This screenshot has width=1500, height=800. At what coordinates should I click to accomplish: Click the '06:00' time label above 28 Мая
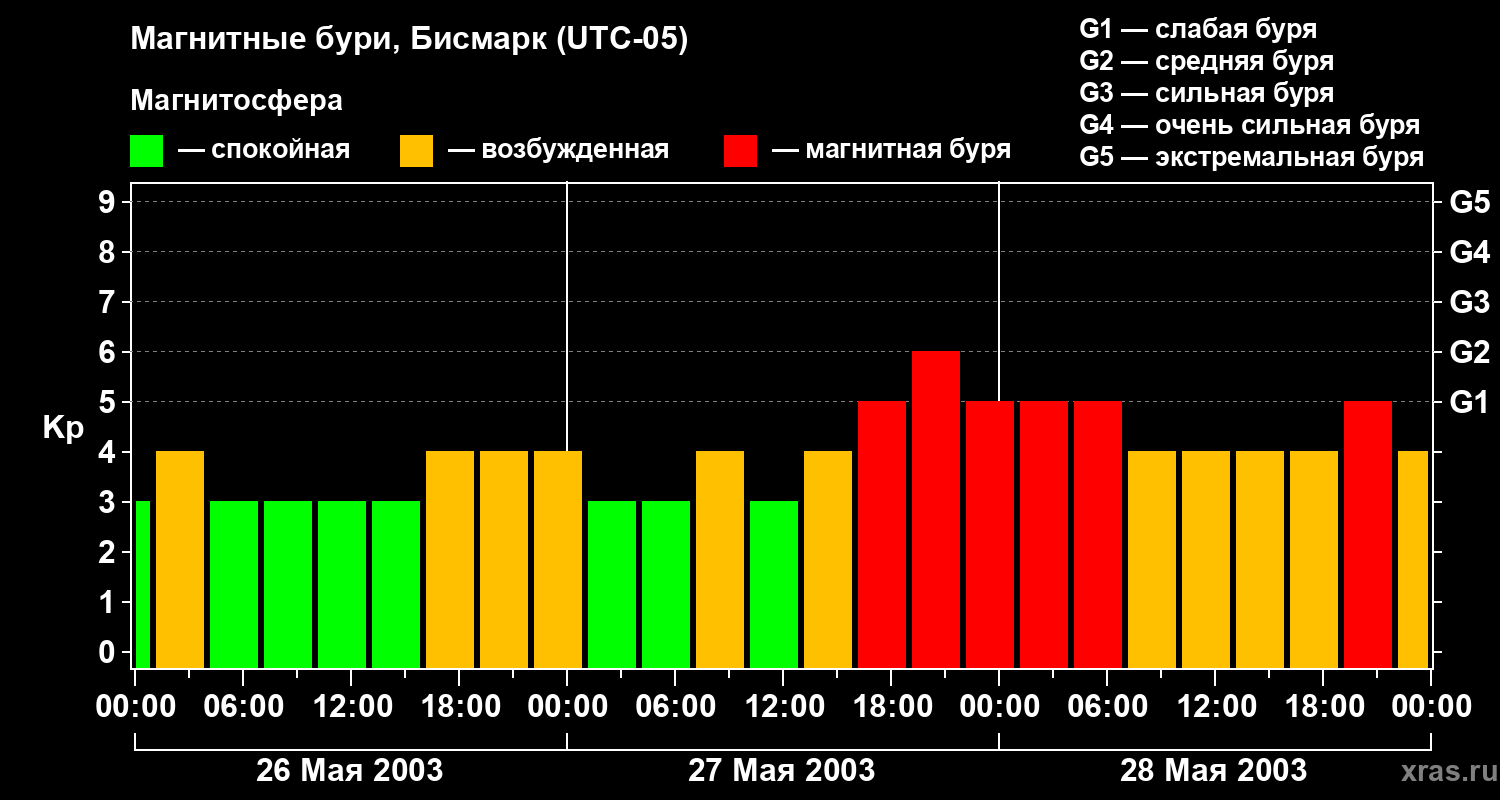1106,707
